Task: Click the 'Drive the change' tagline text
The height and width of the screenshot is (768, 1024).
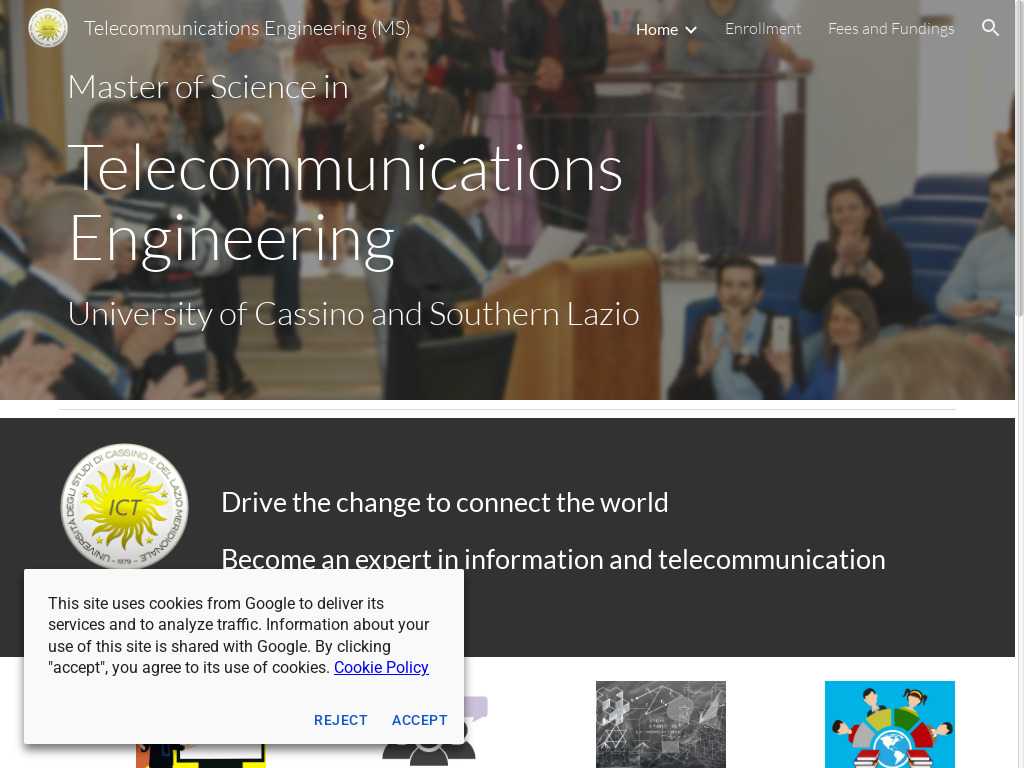Action: click(x=444, y=502)
